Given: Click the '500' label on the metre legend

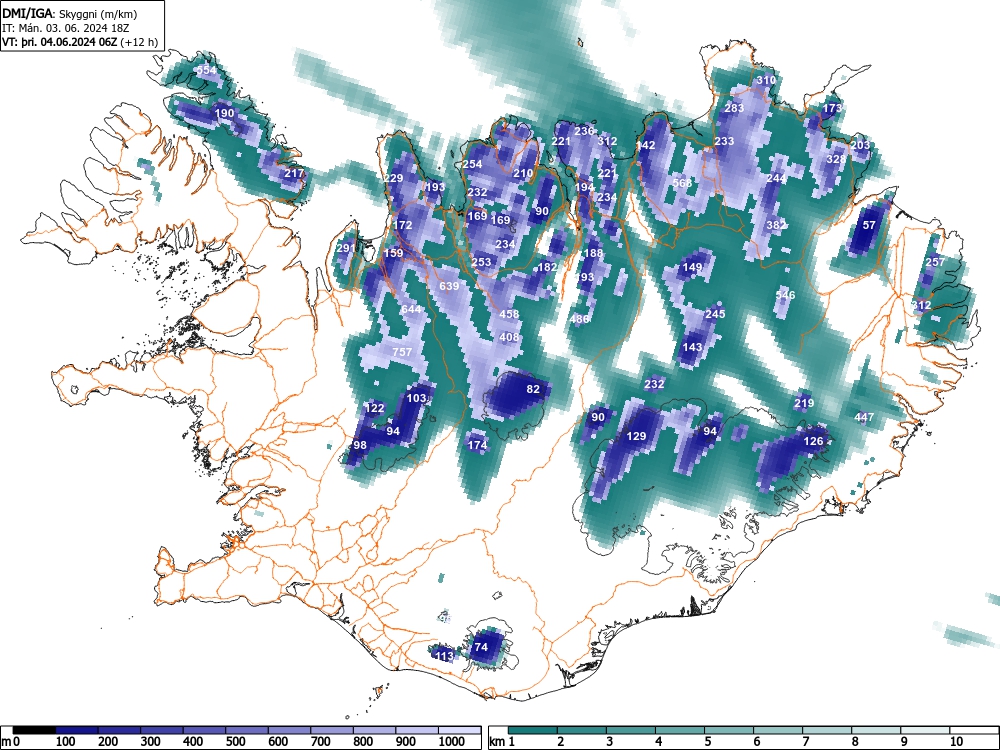Looking at the screenshot, I should coord(235,742).
